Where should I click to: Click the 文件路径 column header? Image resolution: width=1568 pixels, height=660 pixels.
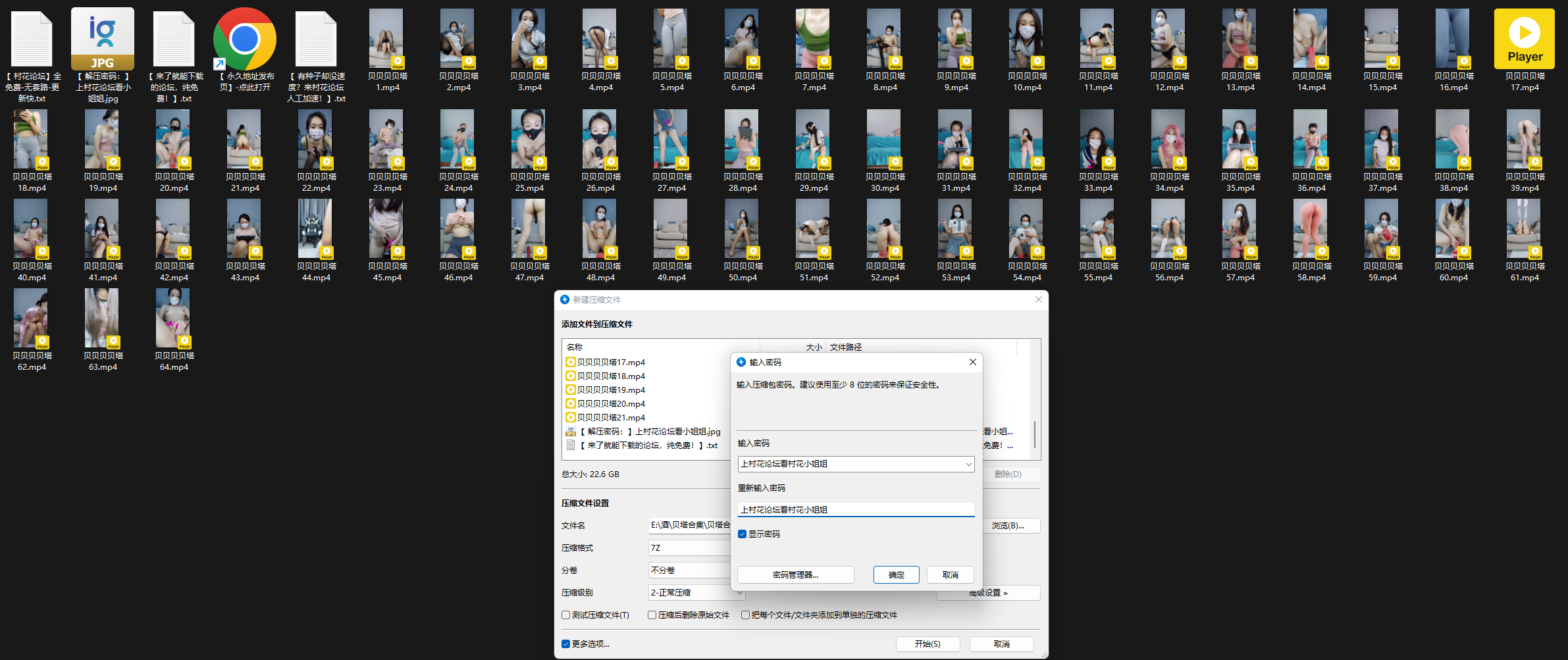pos(922,347)
